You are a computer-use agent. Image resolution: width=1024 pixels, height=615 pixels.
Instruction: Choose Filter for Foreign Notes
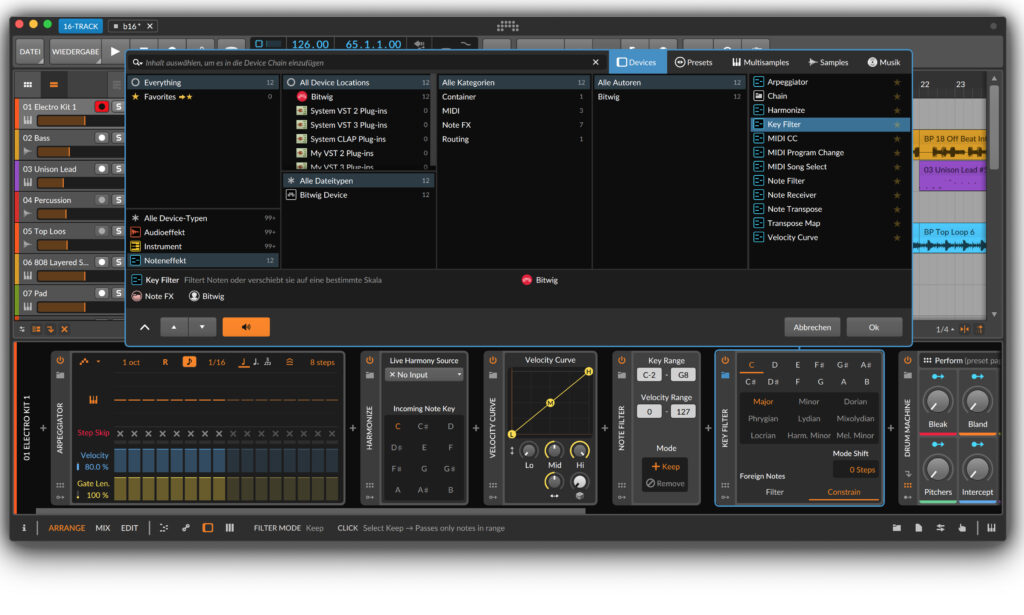(775, 493)
